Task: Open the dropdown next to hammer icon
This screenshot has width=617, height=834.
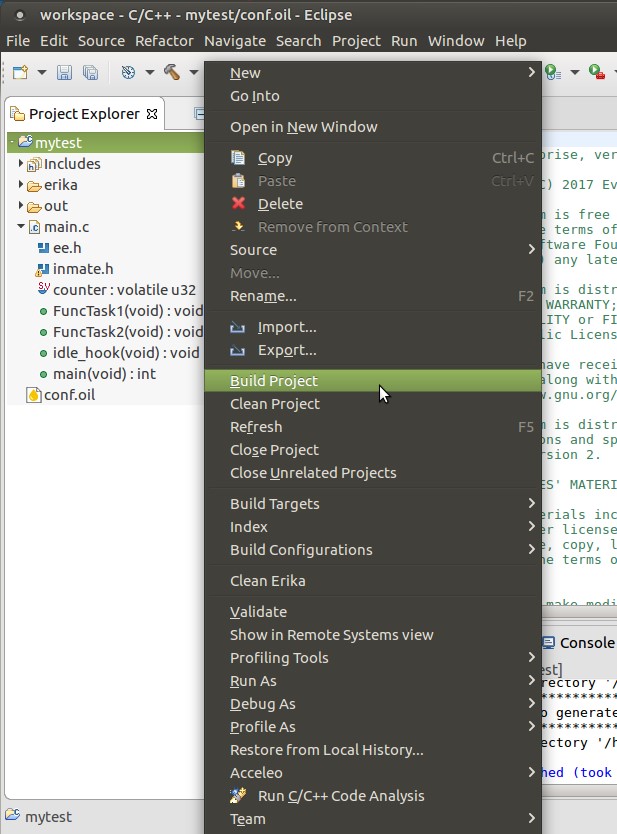Action: pyautogui.click(x=194, y=72)
